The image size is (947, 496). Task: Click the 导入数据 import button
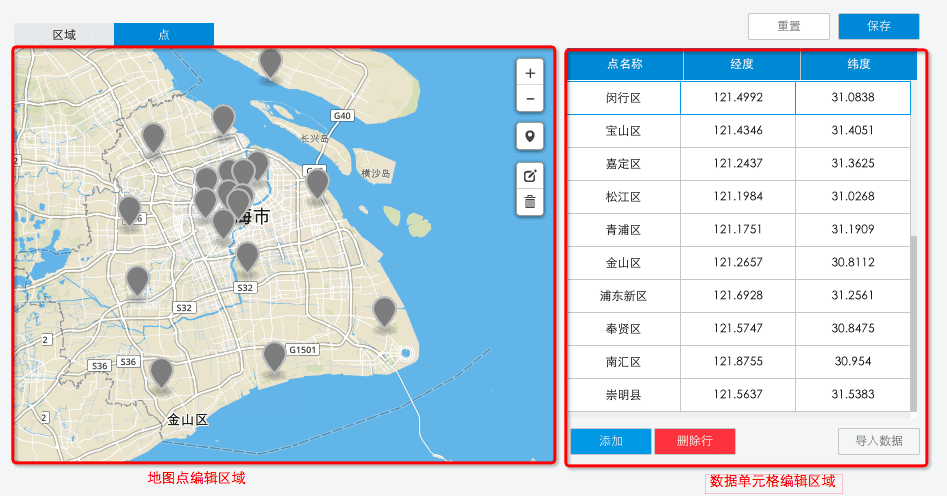tap(879, 441)
